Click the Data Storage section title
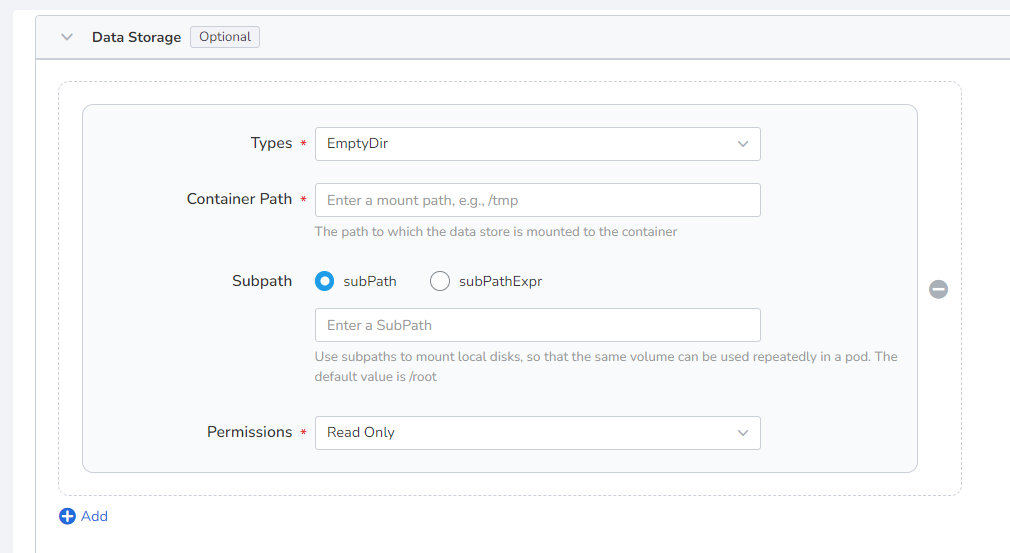The height and width of the screenshot is (553, 1010). pos(136,37)
